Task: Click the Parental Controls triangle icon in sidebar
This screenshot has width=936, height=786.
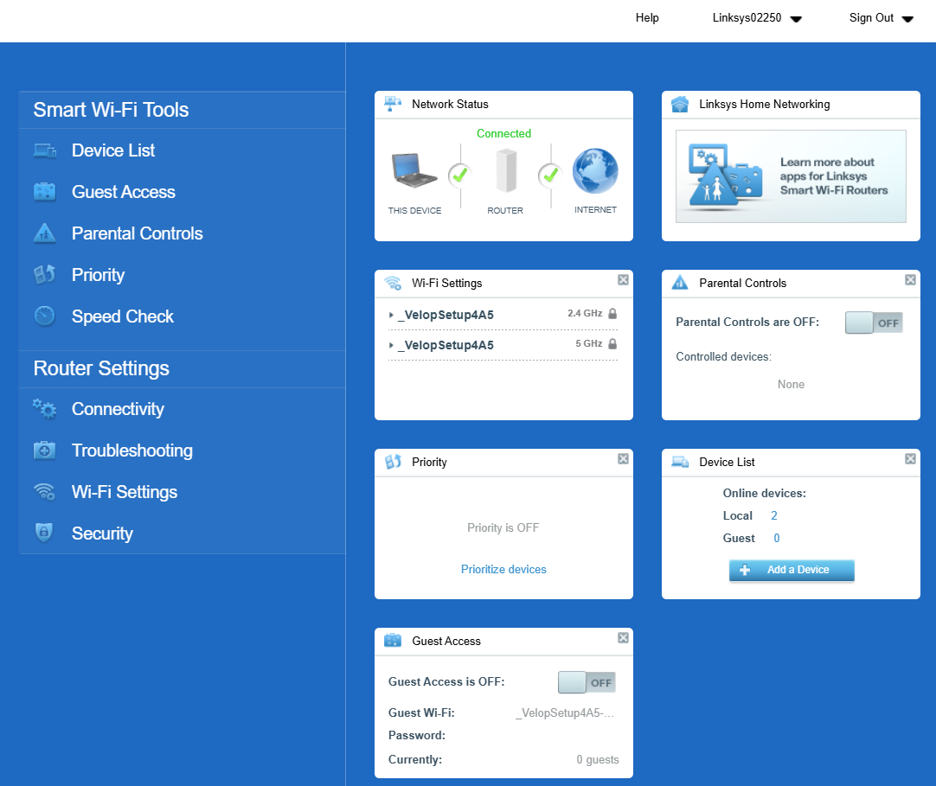Action: click(45, 233)
